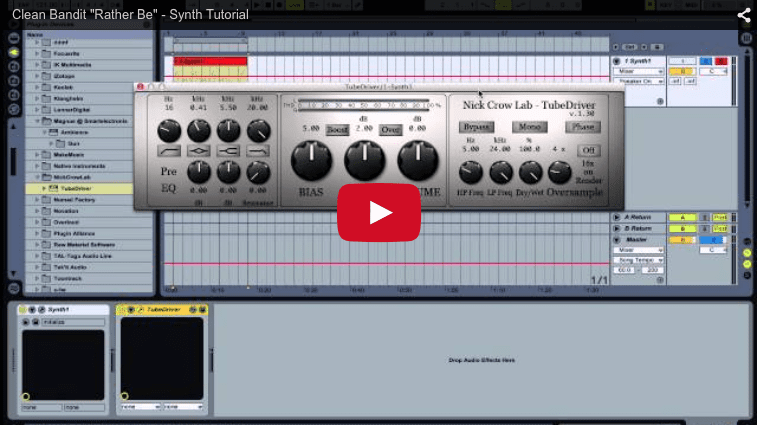Click the LP Freq knob
757x425 pixels.
[501, 172]
